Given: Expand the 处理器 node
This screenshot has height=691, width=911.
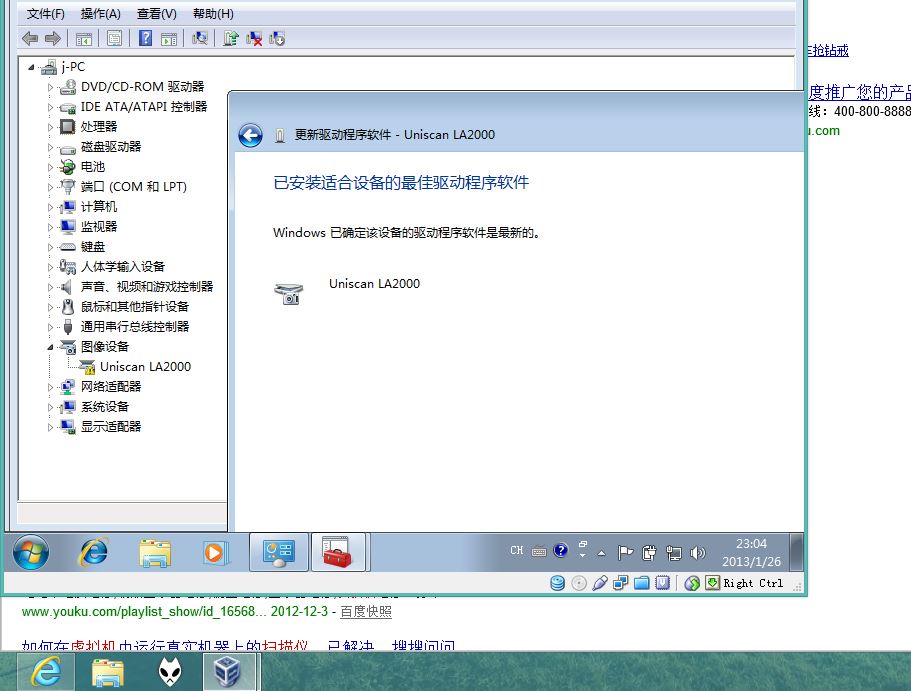Looking at the screenshot, I should (51, 127).
